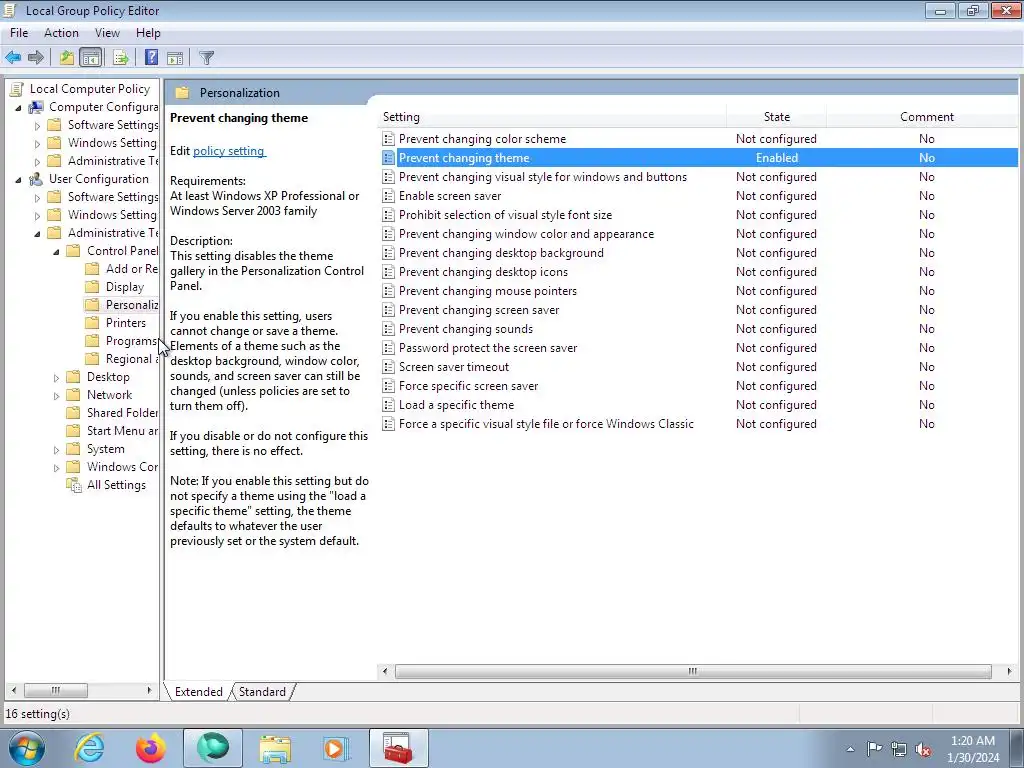Viewport: 1024px width, 768px height.
Task: Click the User Configuration node icon
Action: [x=36, y=179]
